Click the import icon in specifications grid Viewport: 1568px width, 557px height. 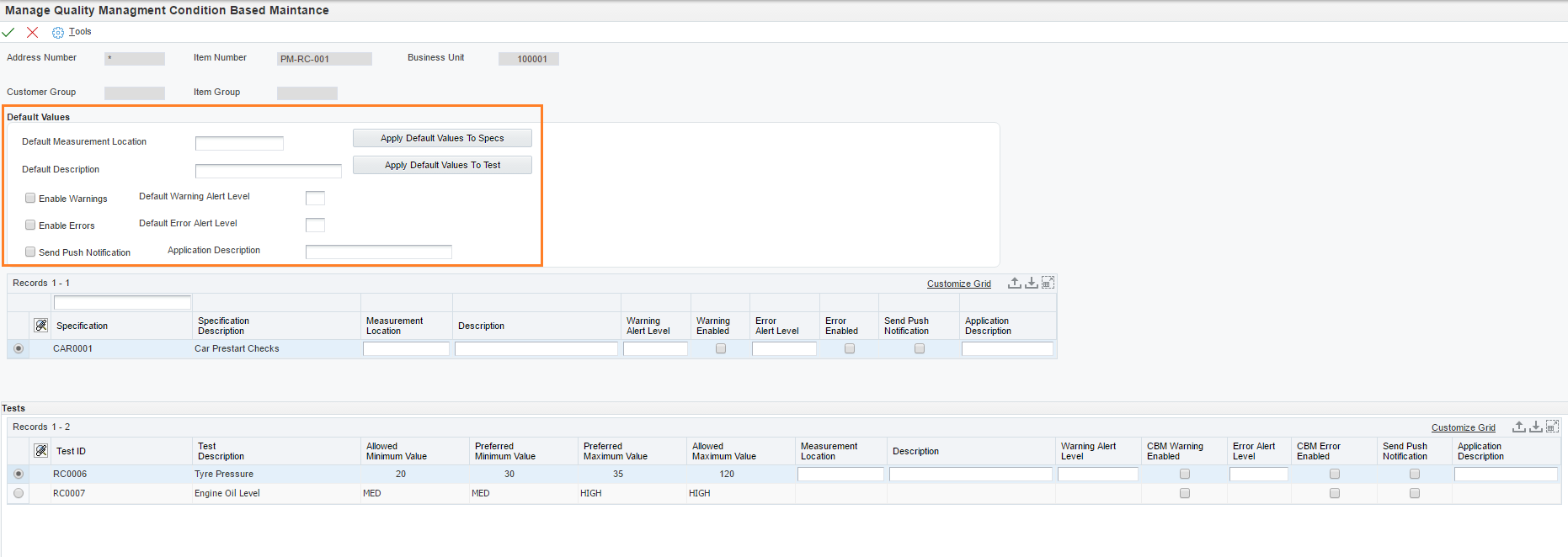[1031, 283]
